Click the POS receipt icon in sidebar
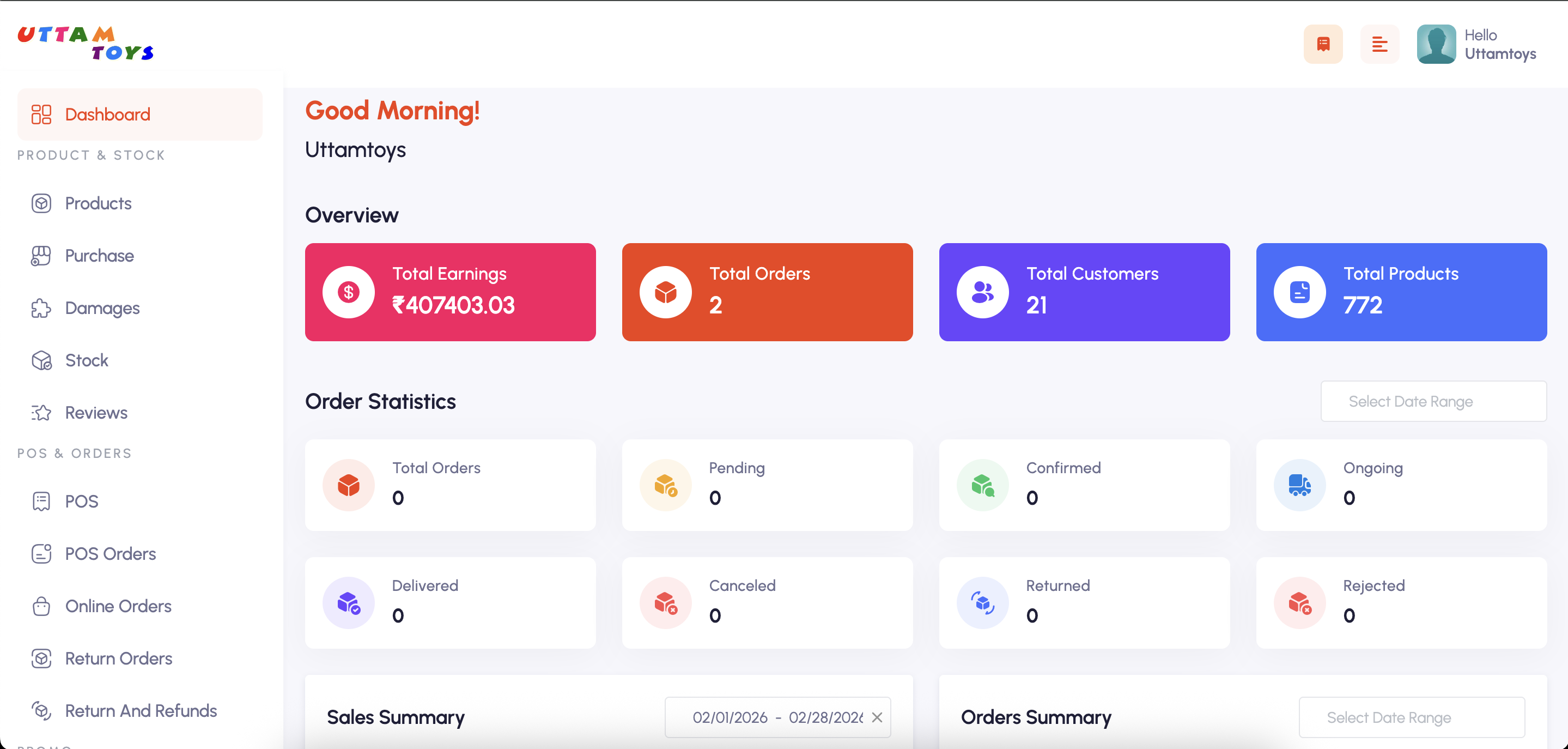The width and height of the screenshot is (1568, 749). 41,500
